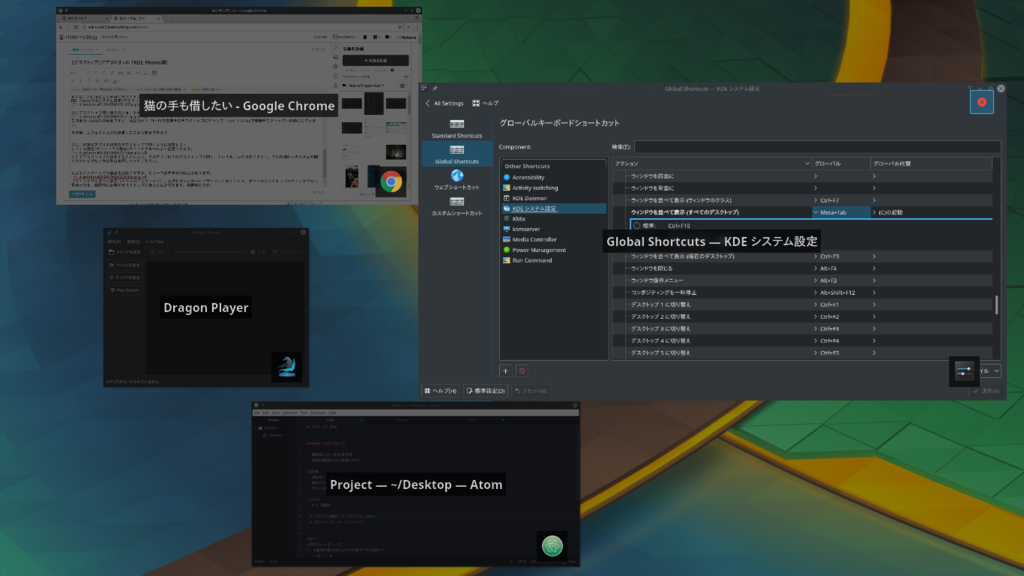
Task: Focus the 検索 search field
Action: [x=817, y=147]
